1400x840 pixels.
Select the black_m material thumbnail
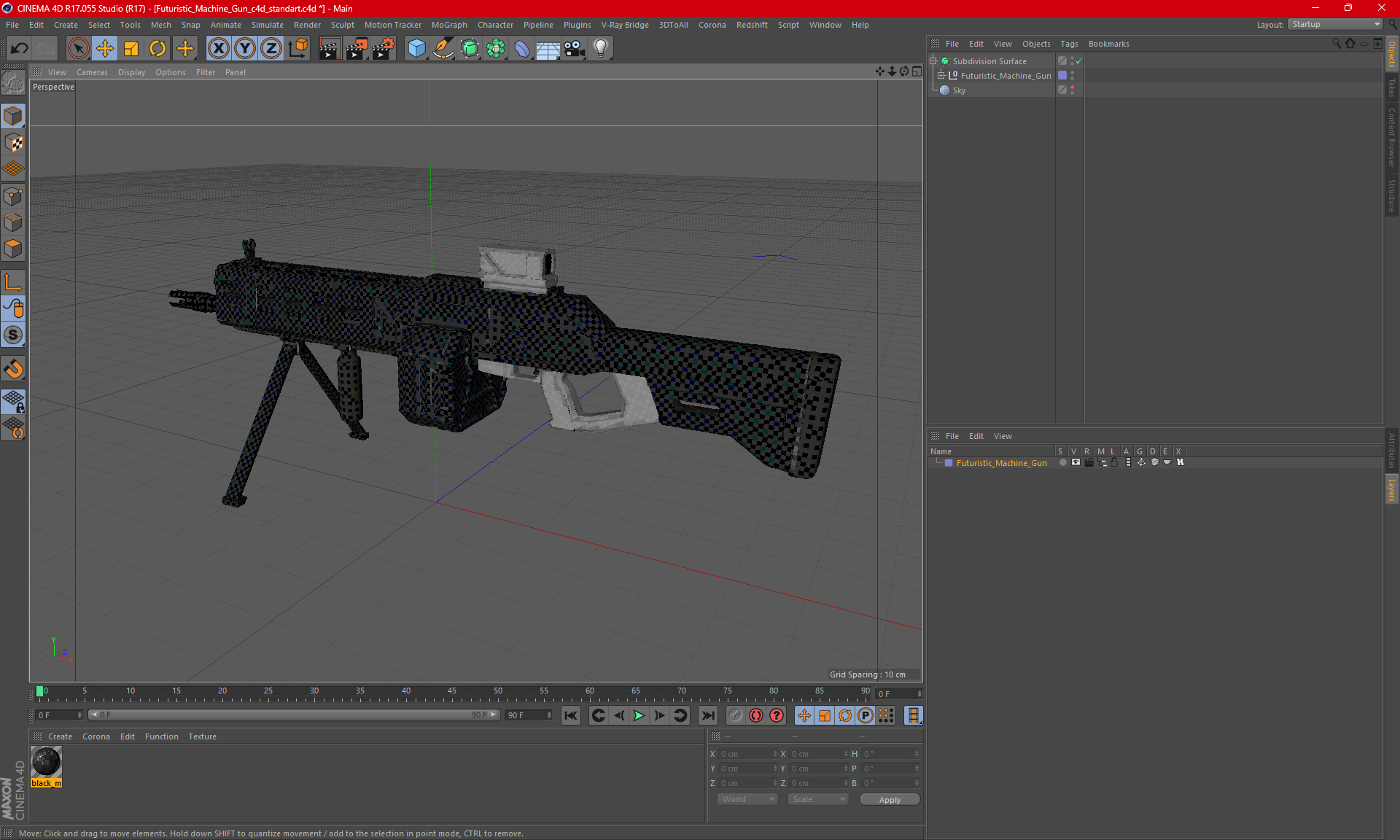click(x=46, y=763)
